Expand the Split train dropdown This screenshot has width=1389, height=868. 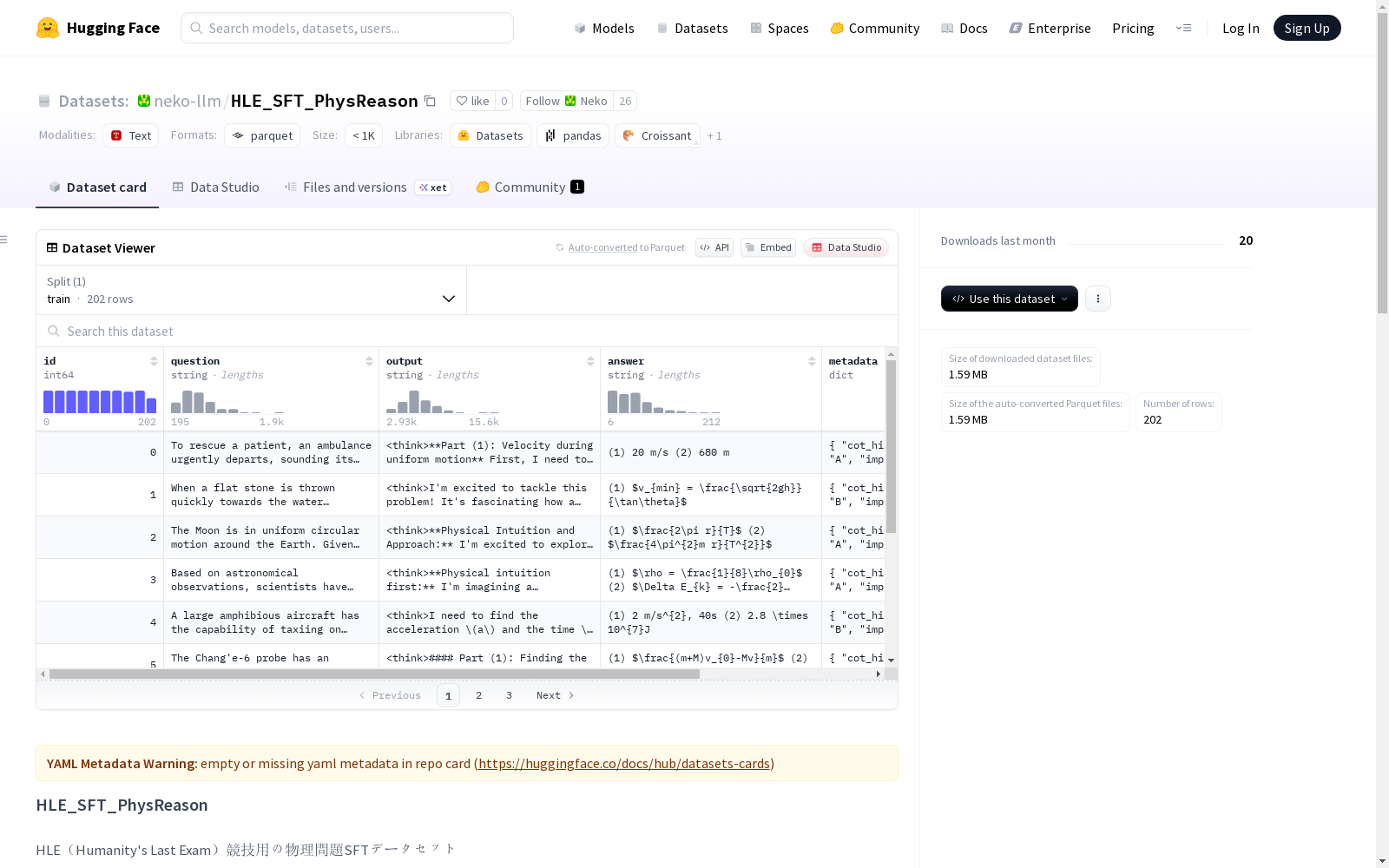[x=252, y=290]
